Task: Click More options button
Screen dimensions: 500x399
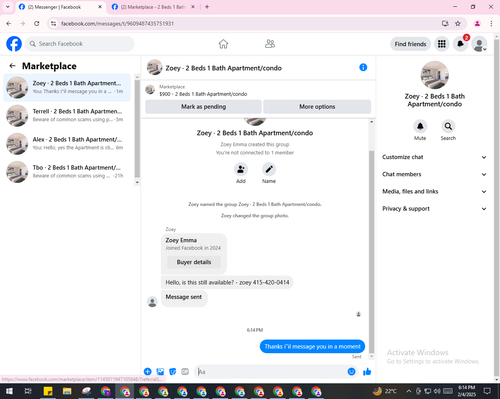Action: pos(317,107)
